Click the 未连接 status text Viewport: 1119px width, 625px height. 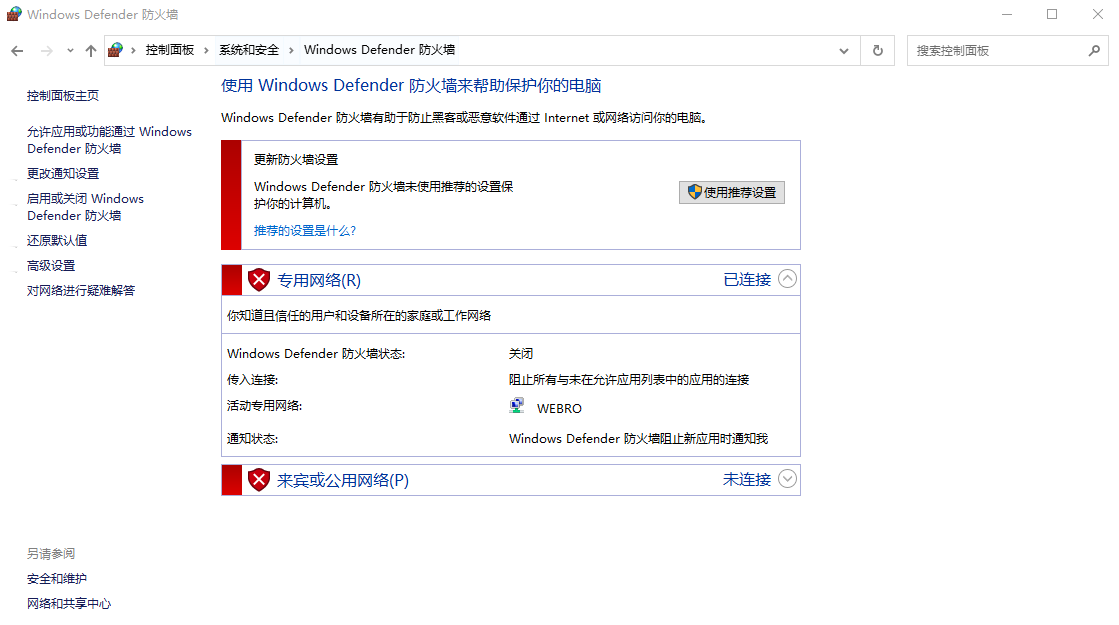[x=747, y=479]
